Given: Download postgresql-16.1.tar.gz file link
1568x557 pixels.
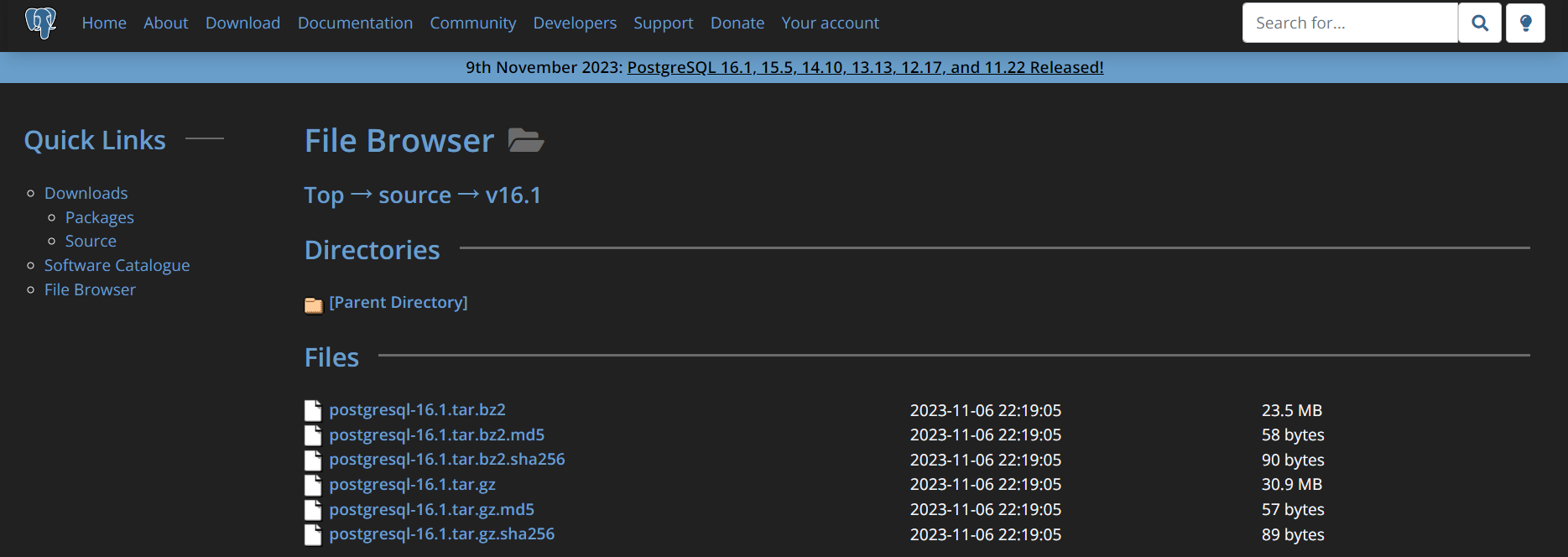Looking at the screenshot, I should coord(412,484).
